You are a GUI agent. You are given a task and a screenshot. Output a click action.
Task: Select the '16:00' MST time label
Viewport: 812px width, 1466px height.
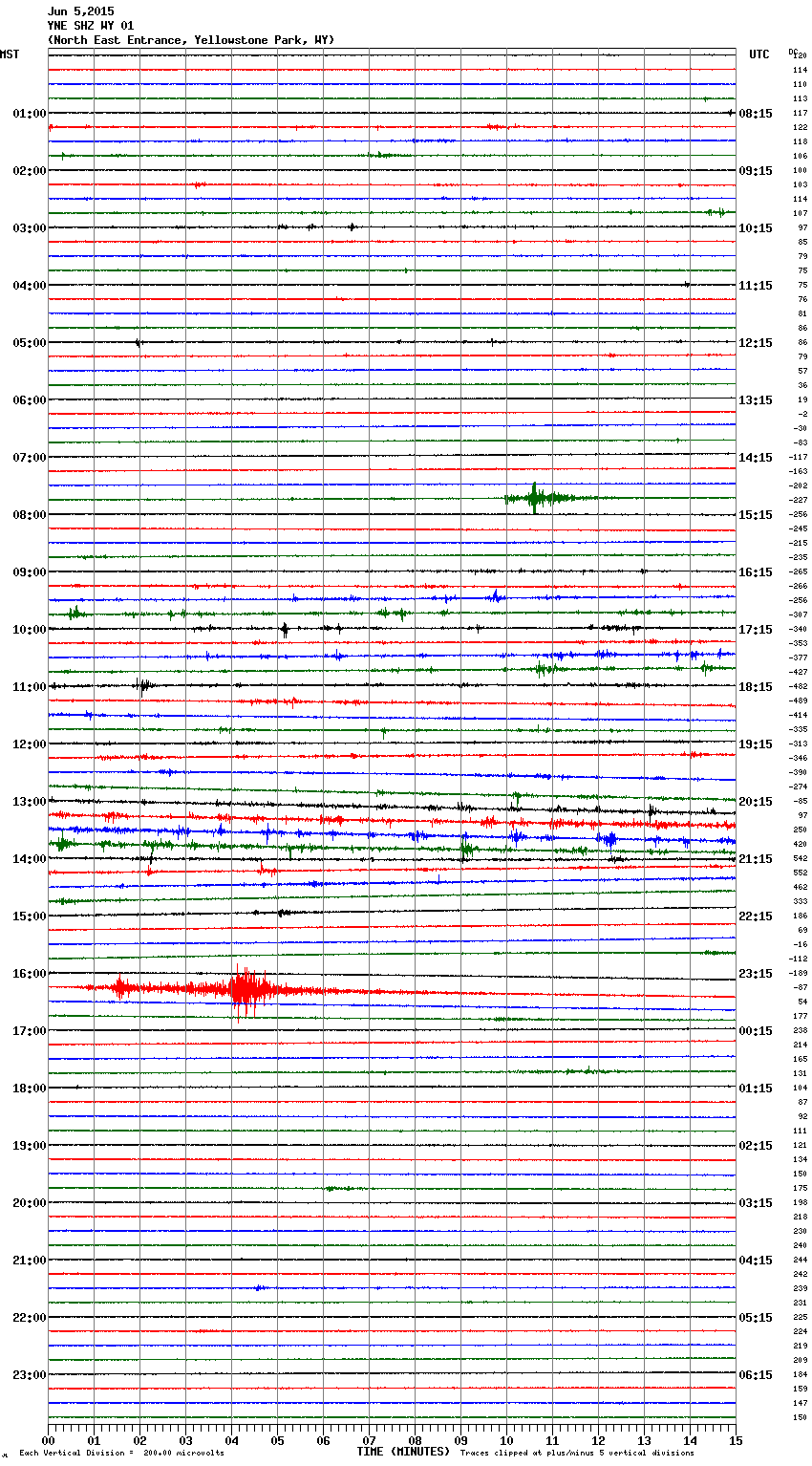tap(29, 974)
